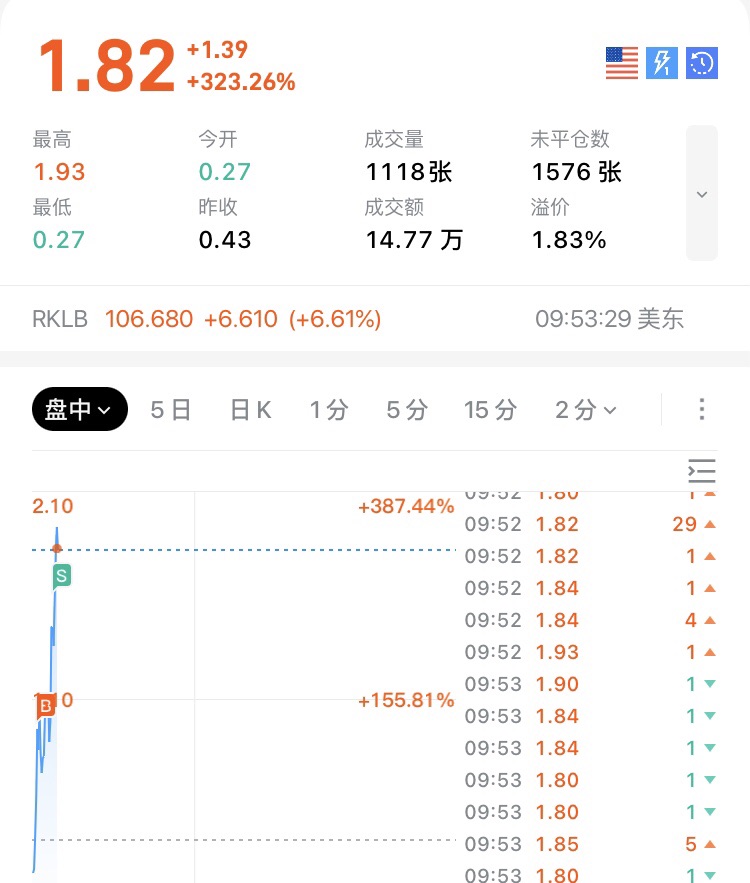Switch to the 5日 chart tab
Viewport: 750px width, 883px height.
coord(170,410)
